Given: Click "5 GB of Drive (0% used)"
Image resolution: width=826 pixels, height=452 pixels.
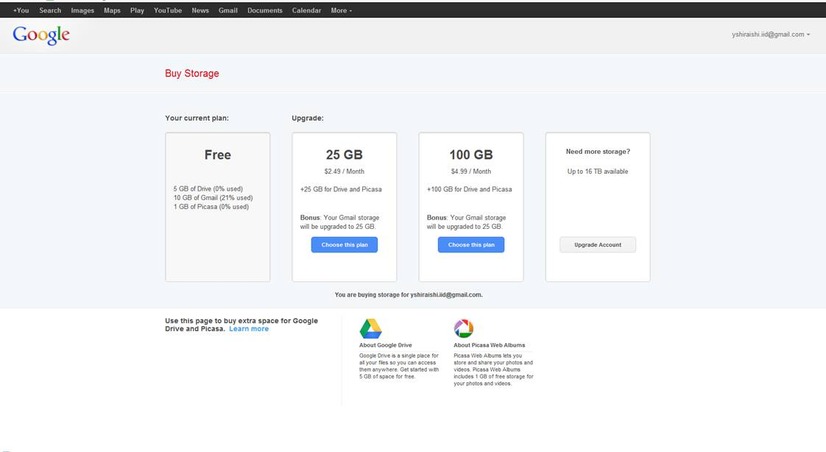Looking at the screenshot, I should pyautogui.click(x=208, y=189).
